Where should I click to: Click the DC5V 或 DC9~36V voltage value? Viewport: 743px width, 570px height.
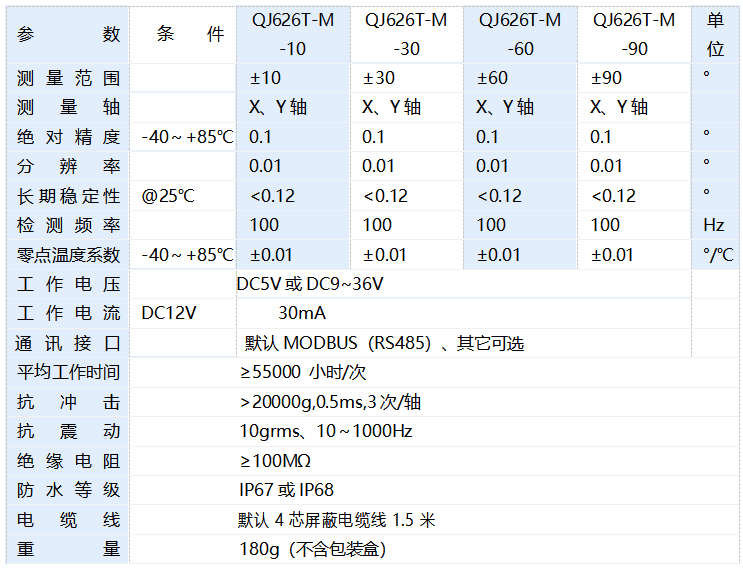tap(309, 285)
